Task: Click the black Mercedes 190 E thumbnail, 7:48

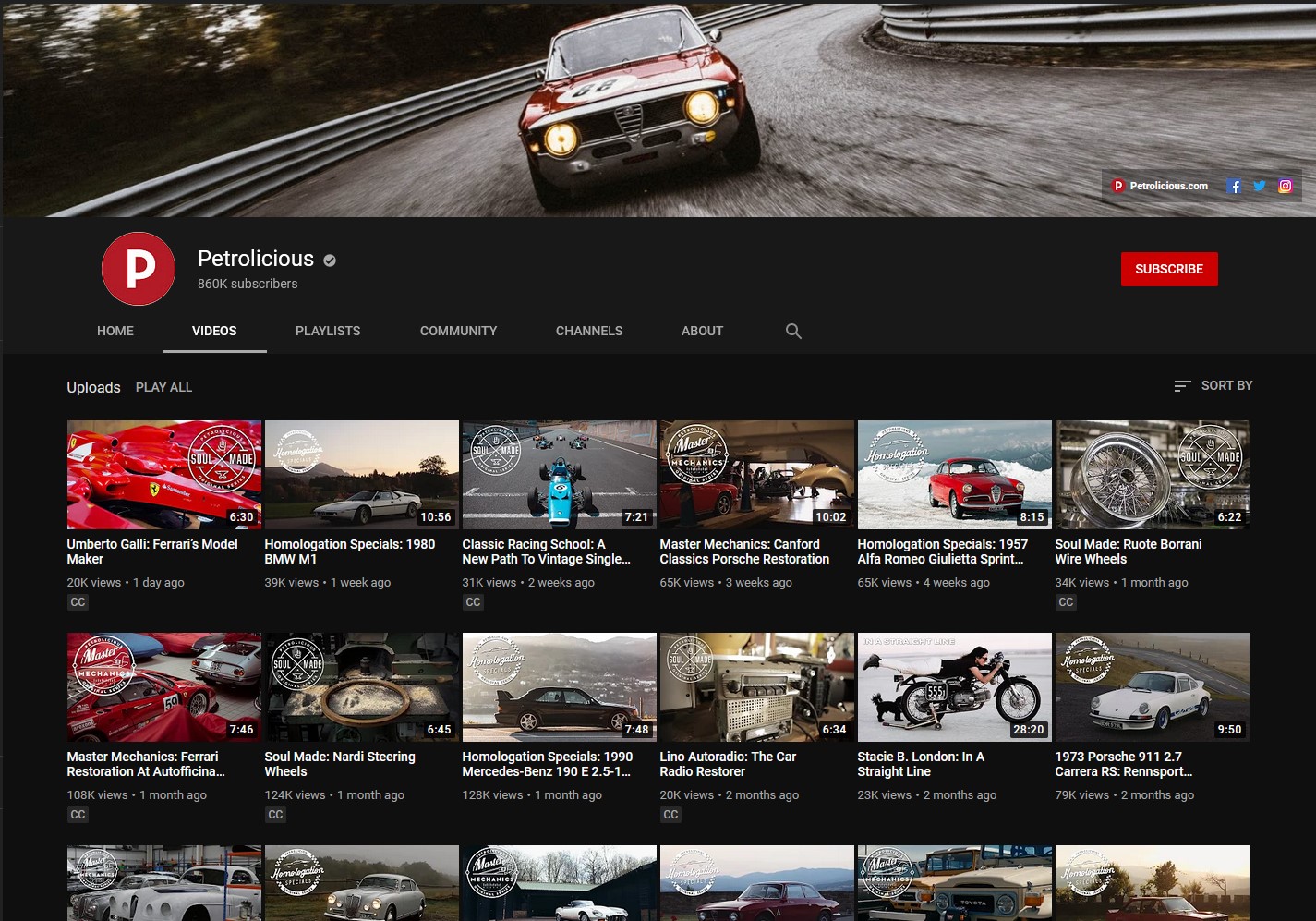Action: click(x=560, y=687)
